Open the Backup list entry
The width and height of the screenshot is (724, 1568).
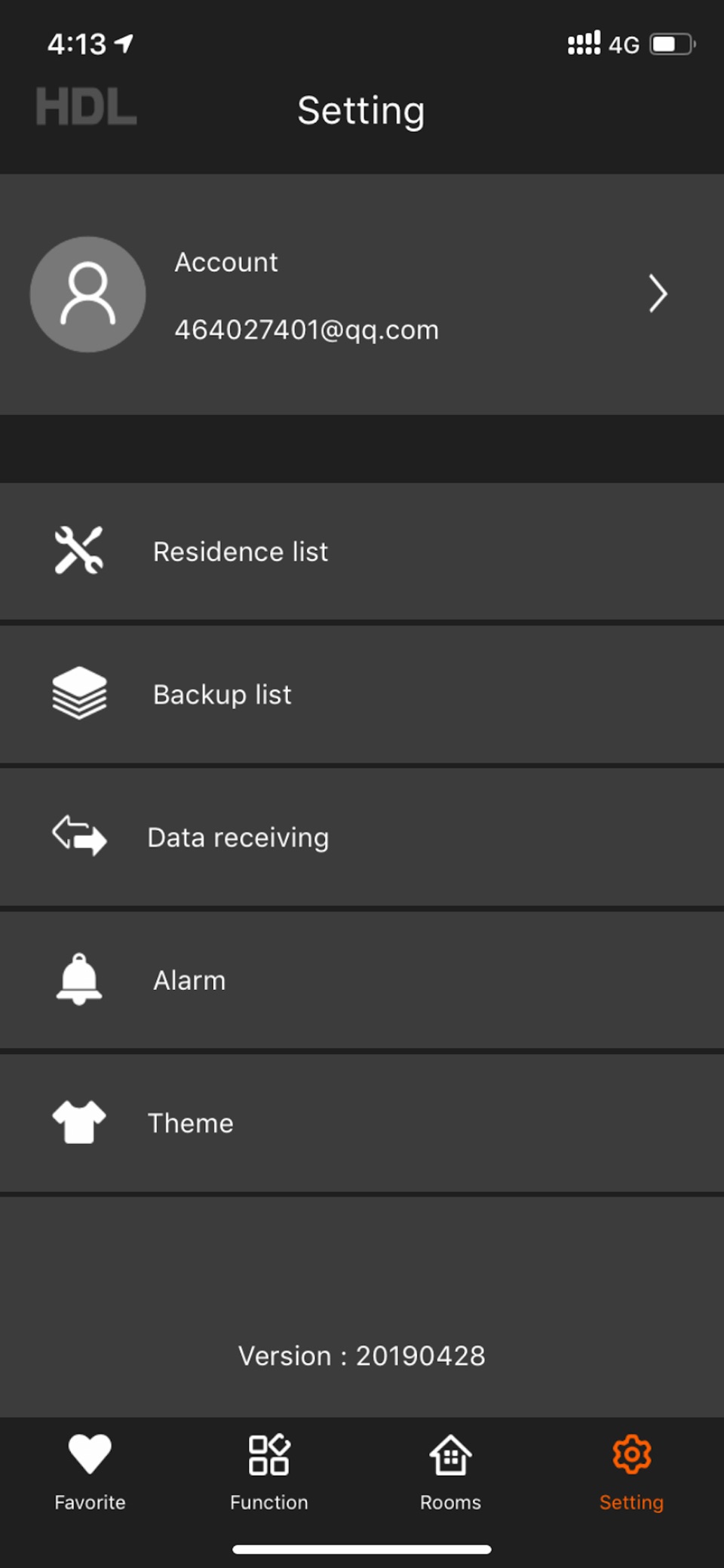362,694
